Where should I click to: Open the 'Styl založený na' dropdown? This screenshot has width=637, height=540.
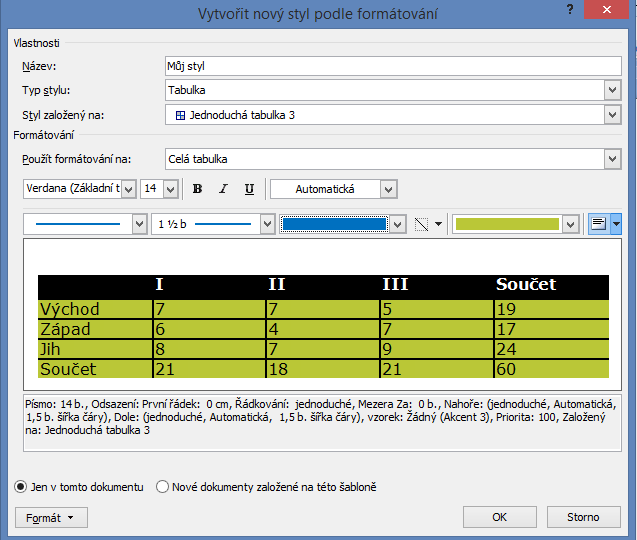pyautogui.click(x=612, y=115)
